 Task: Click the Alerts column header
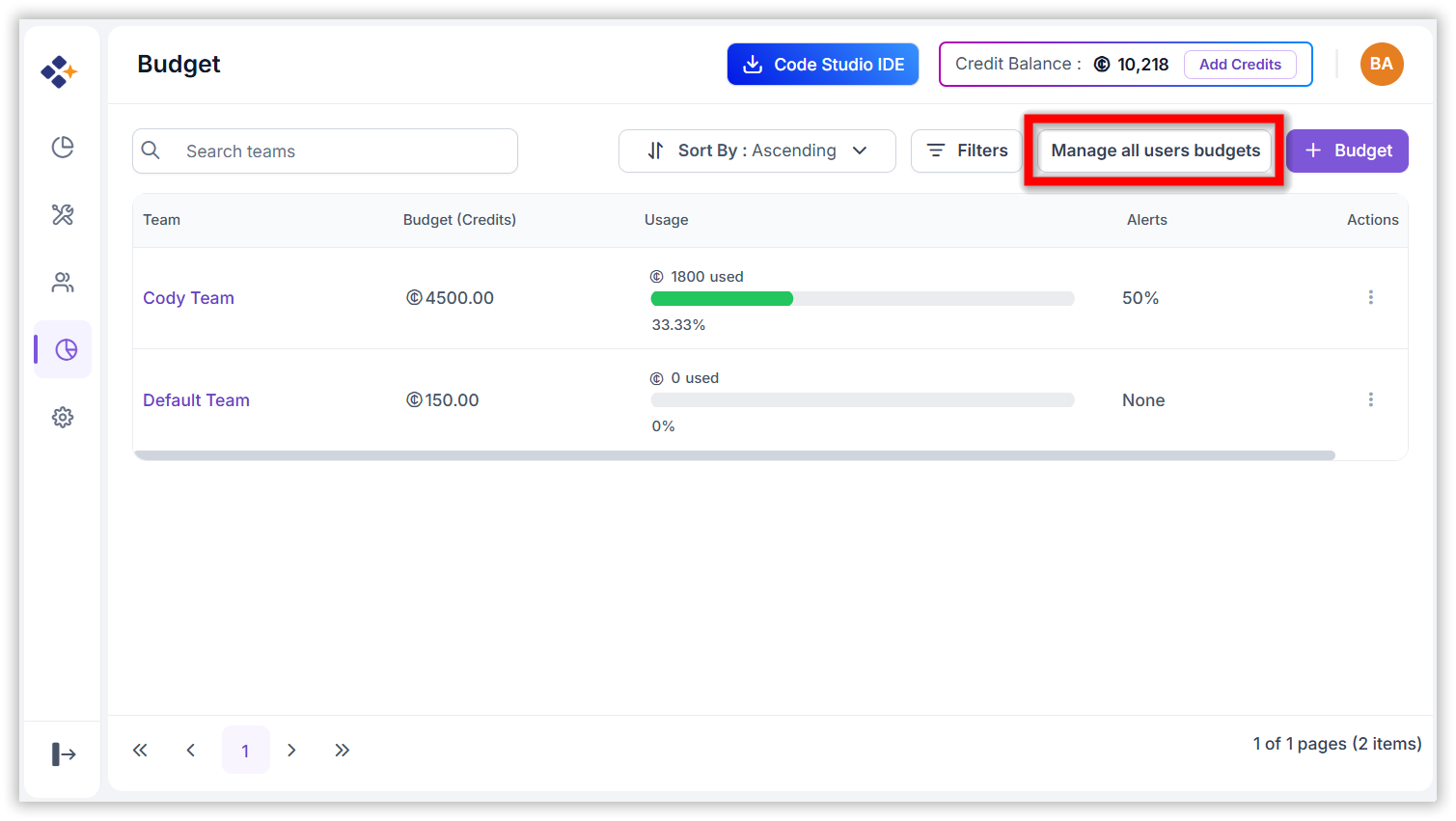pyautogui.click(x=1147, y=220)
